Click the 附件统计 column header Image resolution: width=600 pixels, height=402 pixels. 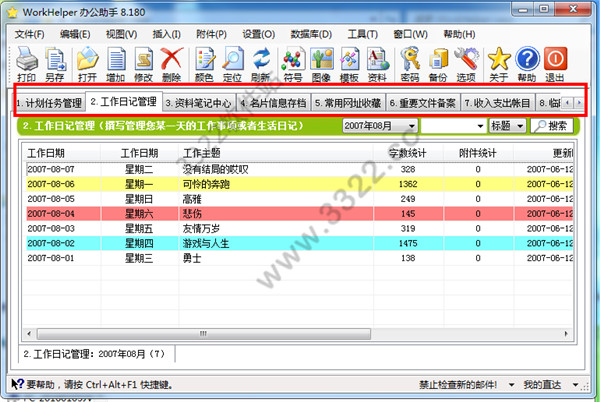(478, 153)
